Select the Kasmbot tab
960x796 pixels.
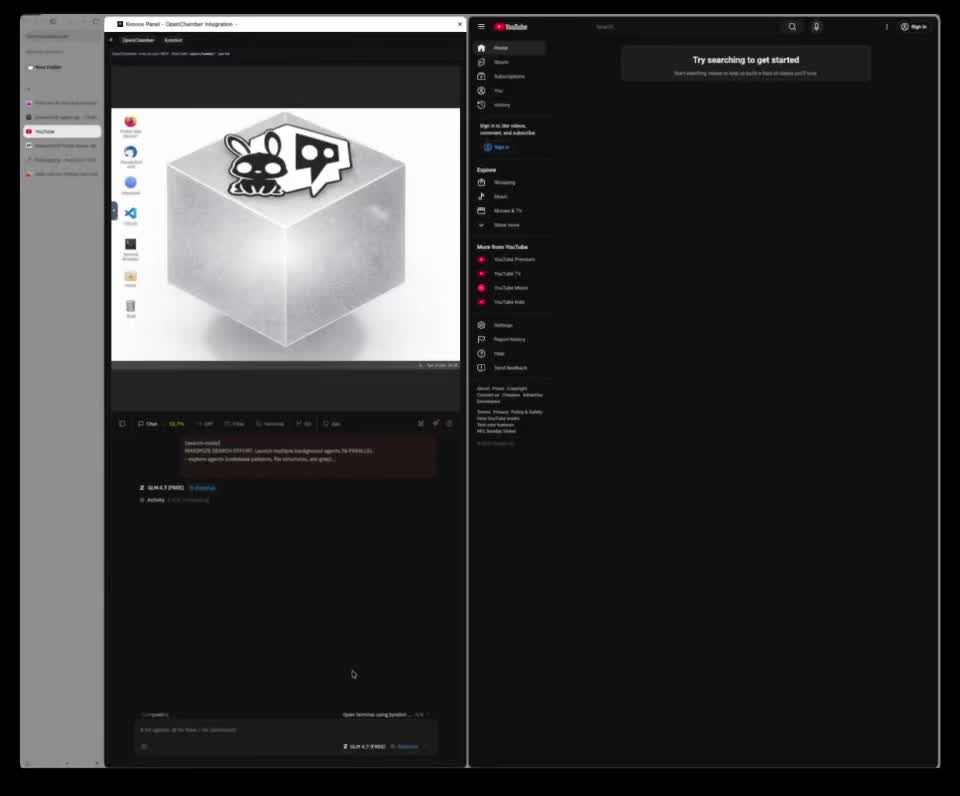(173, 40)
